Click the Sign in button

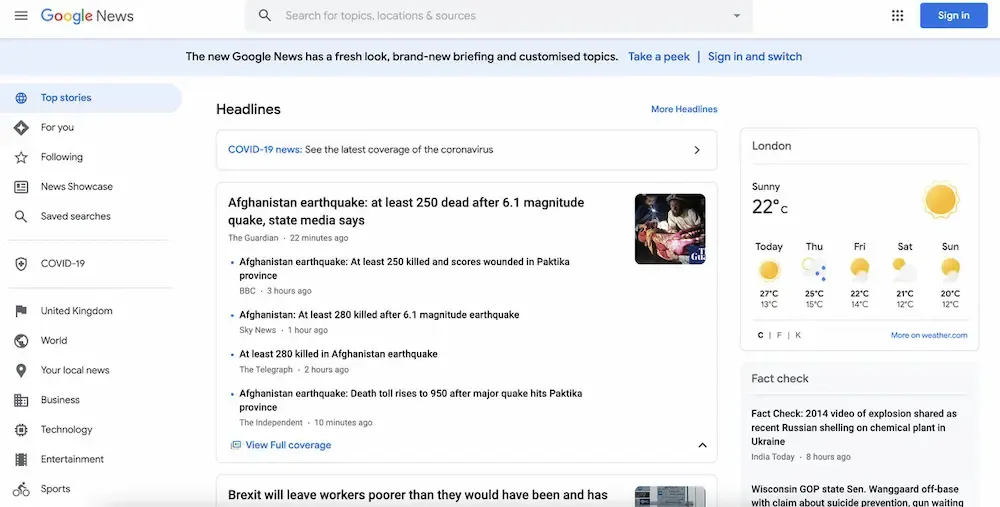click(953, 16)
